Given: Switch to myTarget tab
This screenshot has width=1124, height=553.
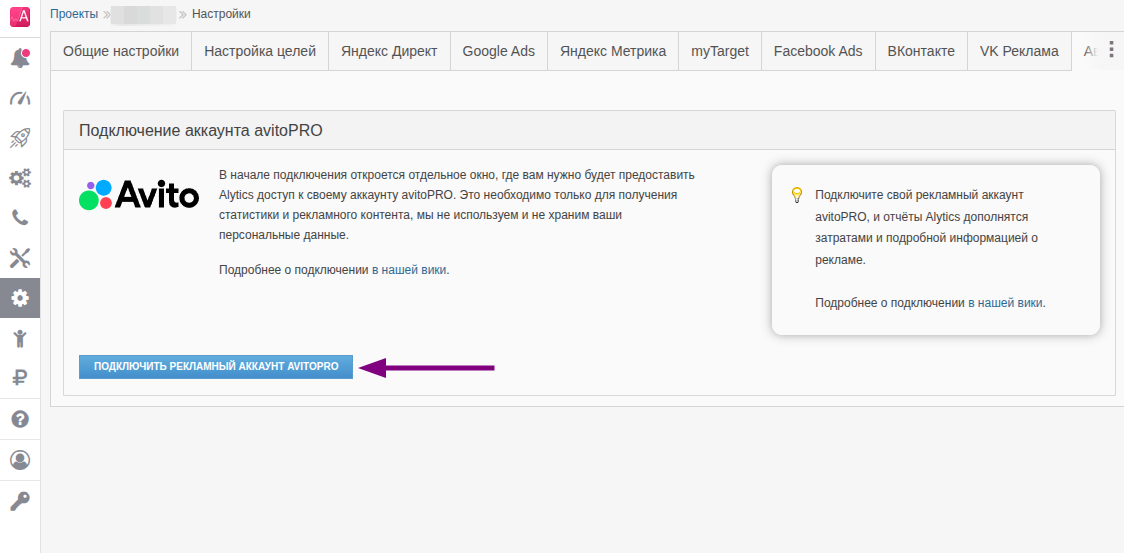Looking at the screenshot, I should pyautogui.click(x=720, y=52).
